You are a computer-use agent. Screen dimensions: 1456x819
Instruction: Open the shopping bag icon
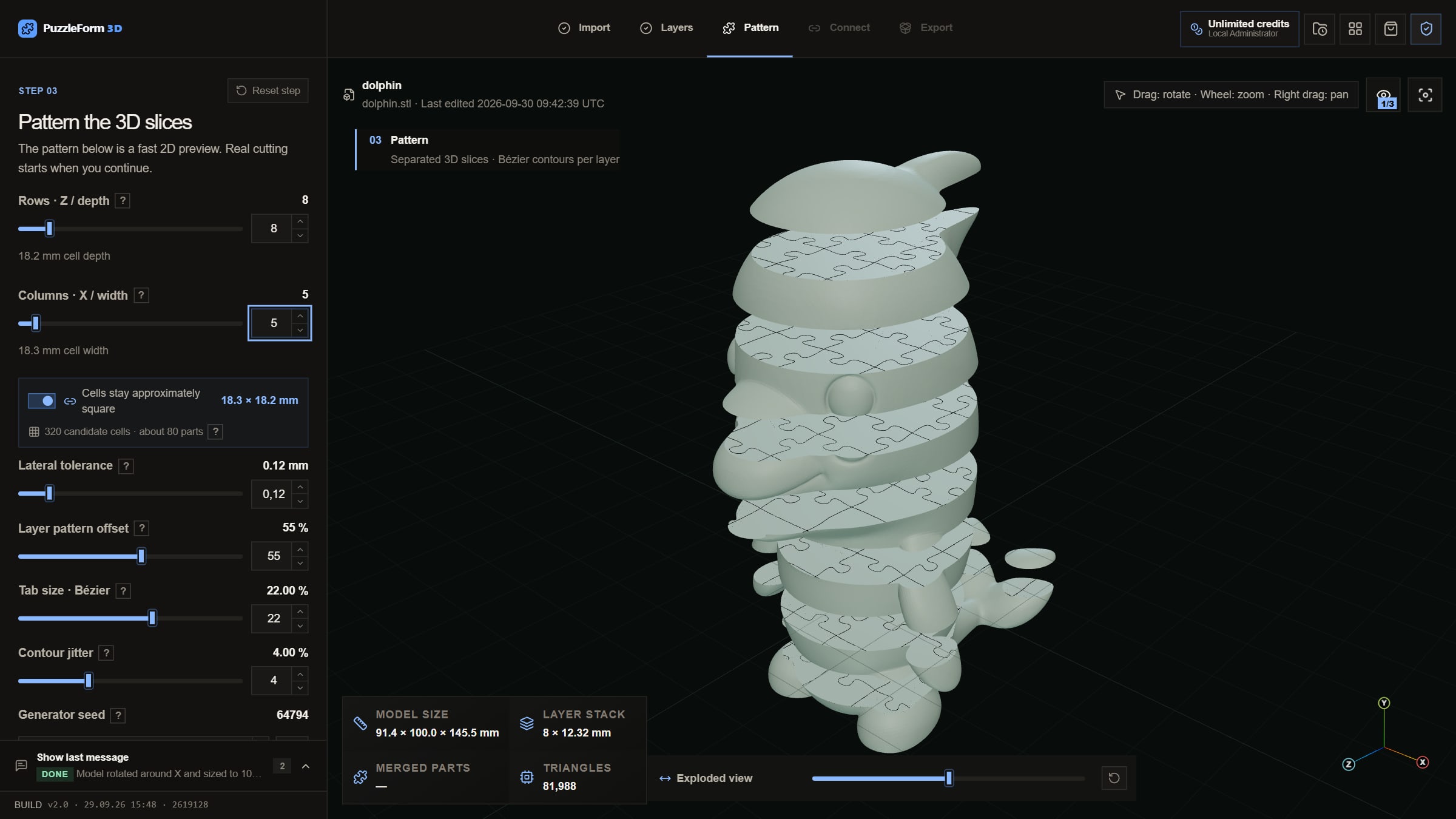[x=1390, y=29]
